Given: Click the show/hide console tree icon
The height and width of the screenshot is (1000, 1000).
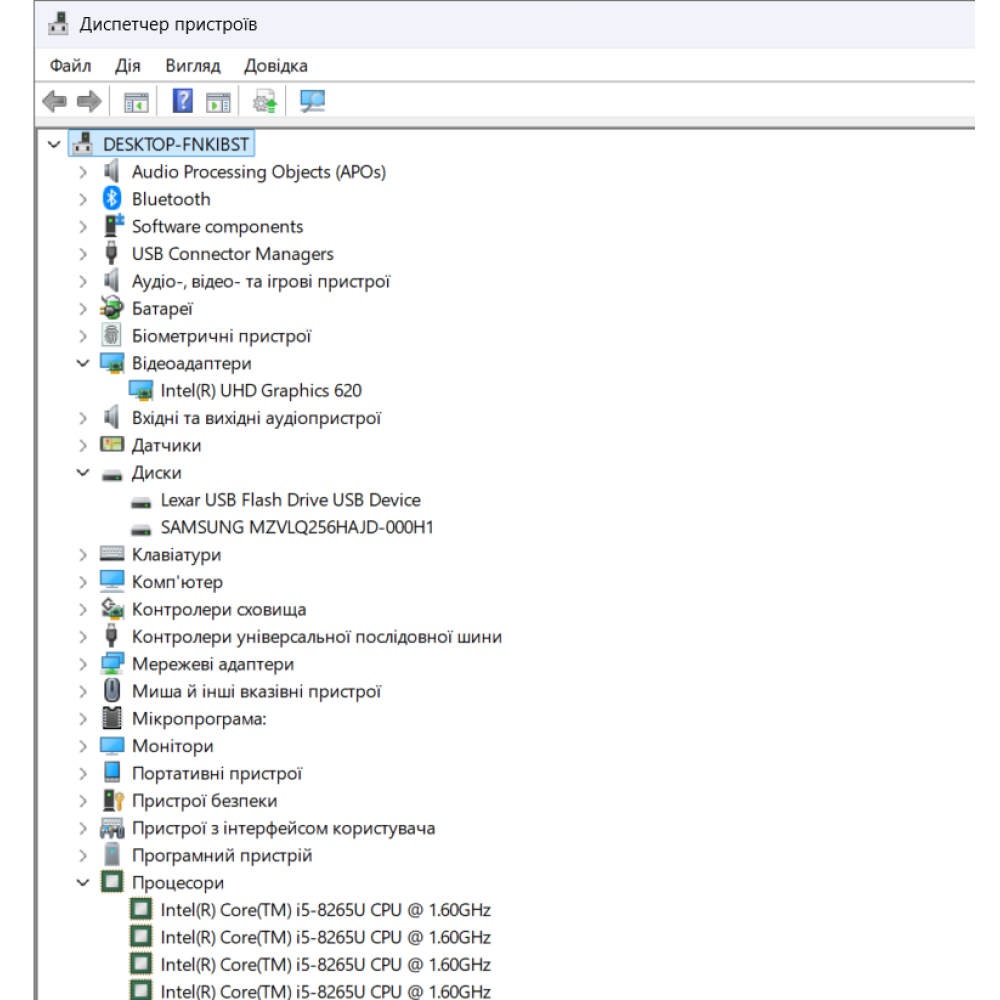Looking at the screenshot, I should [136, 102].
